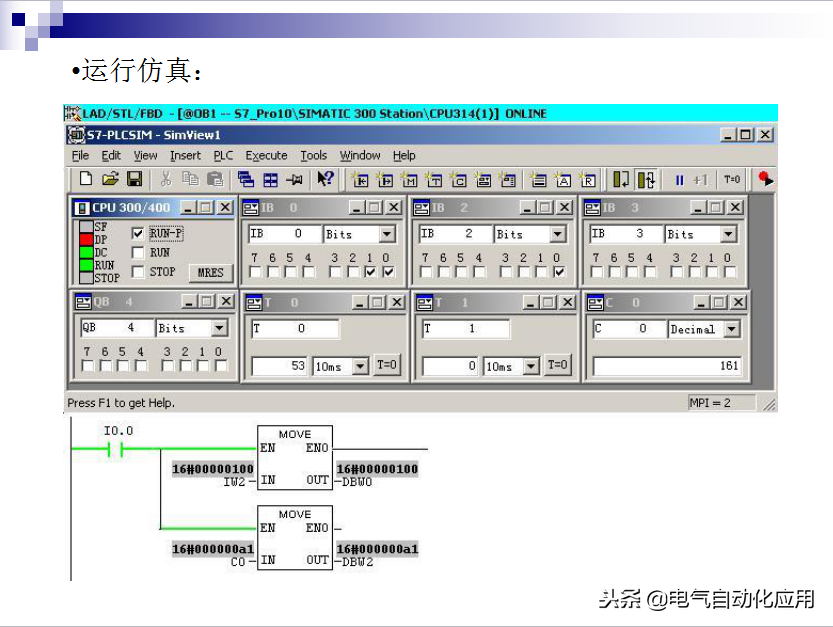Image resolution: width=833 pixels, height=627 pixels.
Task: Insert a Vertical Bits view window
Action: (508, 180)
